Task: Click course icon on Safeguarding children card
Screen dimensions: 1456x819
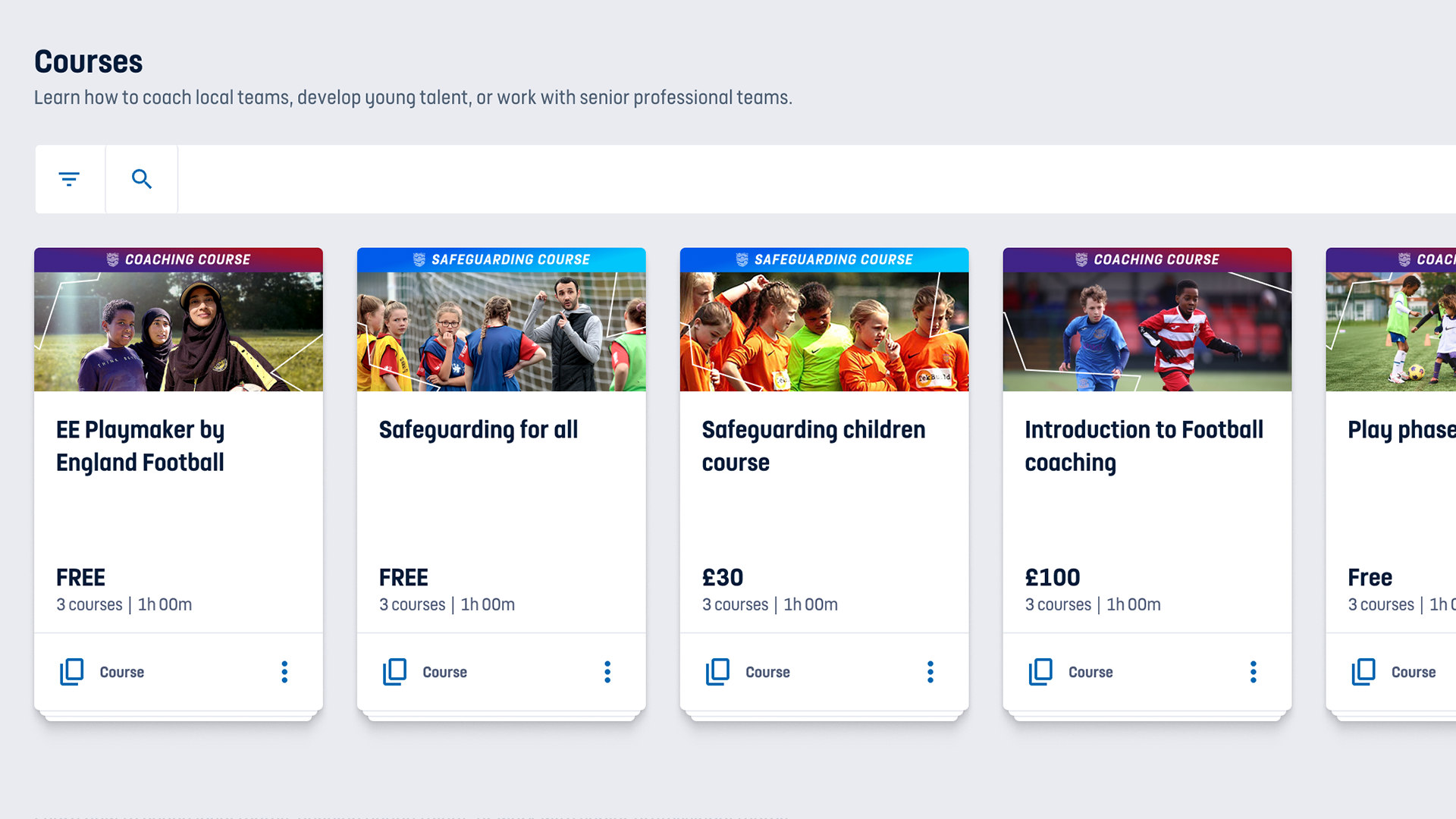Action: 718,672
